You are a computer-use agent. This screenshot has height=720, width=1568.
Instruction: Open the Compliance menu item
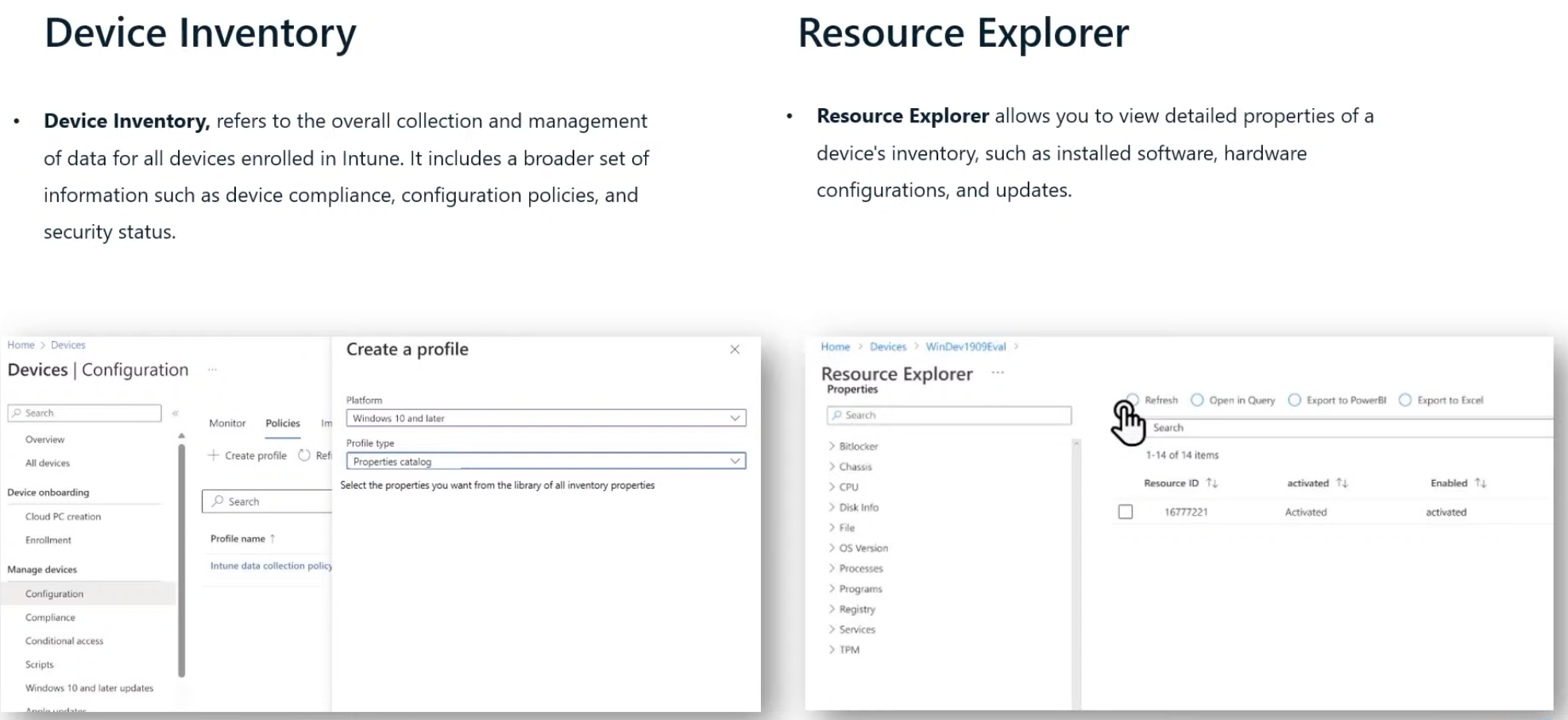pos(50,617)
